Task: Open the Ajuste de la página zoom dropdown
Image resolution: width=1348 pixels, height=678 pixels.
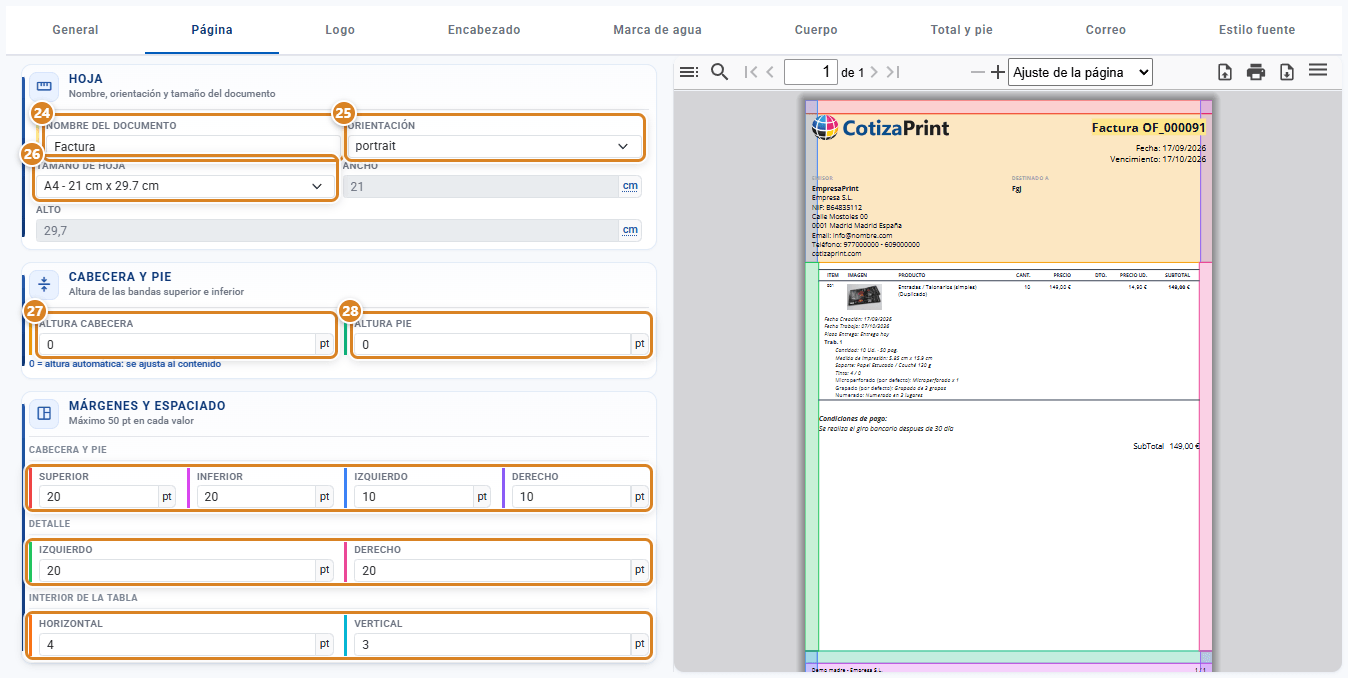Action: 1080,72
